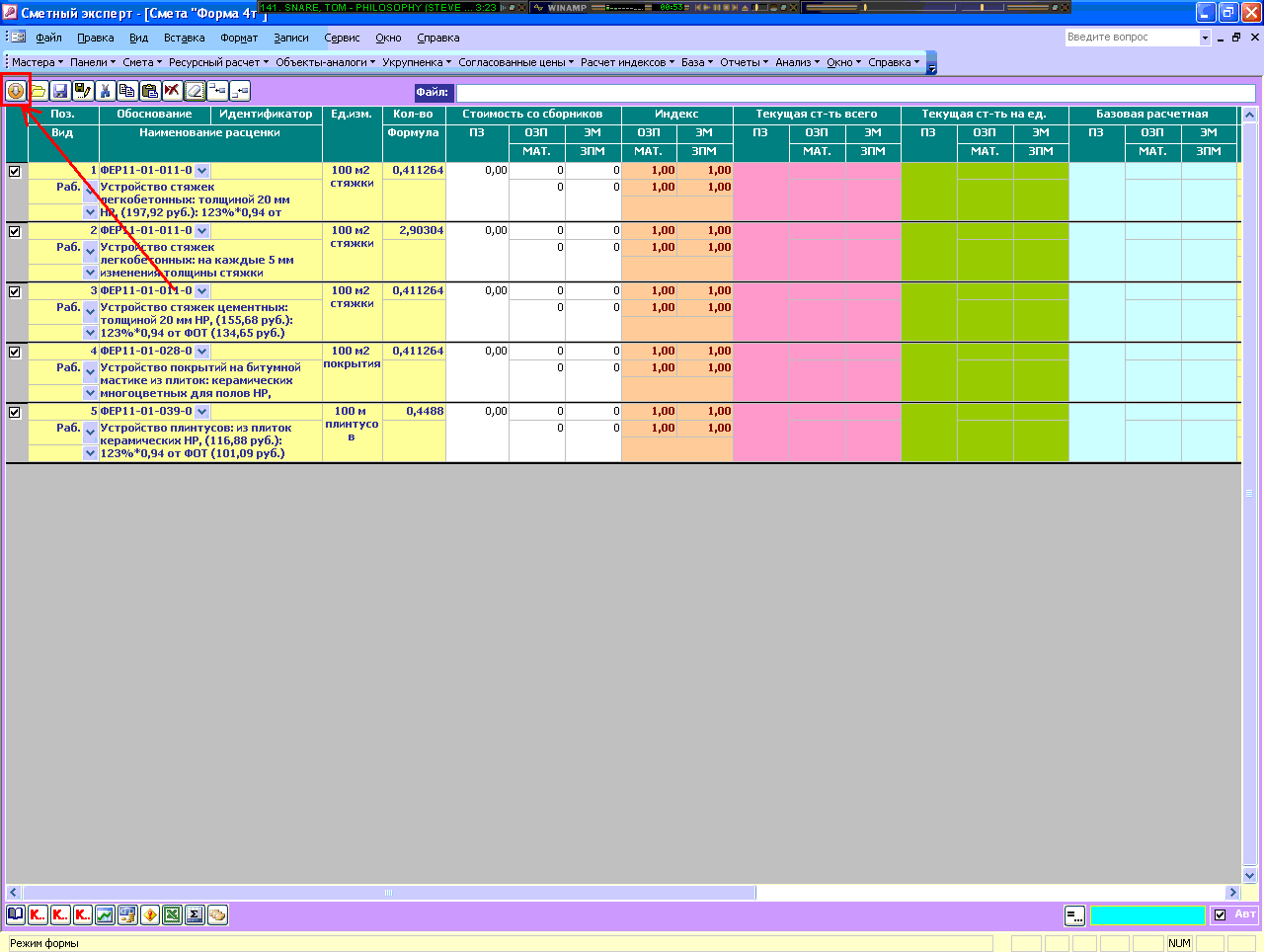This screenshot has width=1264, height=952.
Task: Click the Введите вопрос help box
Action: click(x=1132, y=38)
